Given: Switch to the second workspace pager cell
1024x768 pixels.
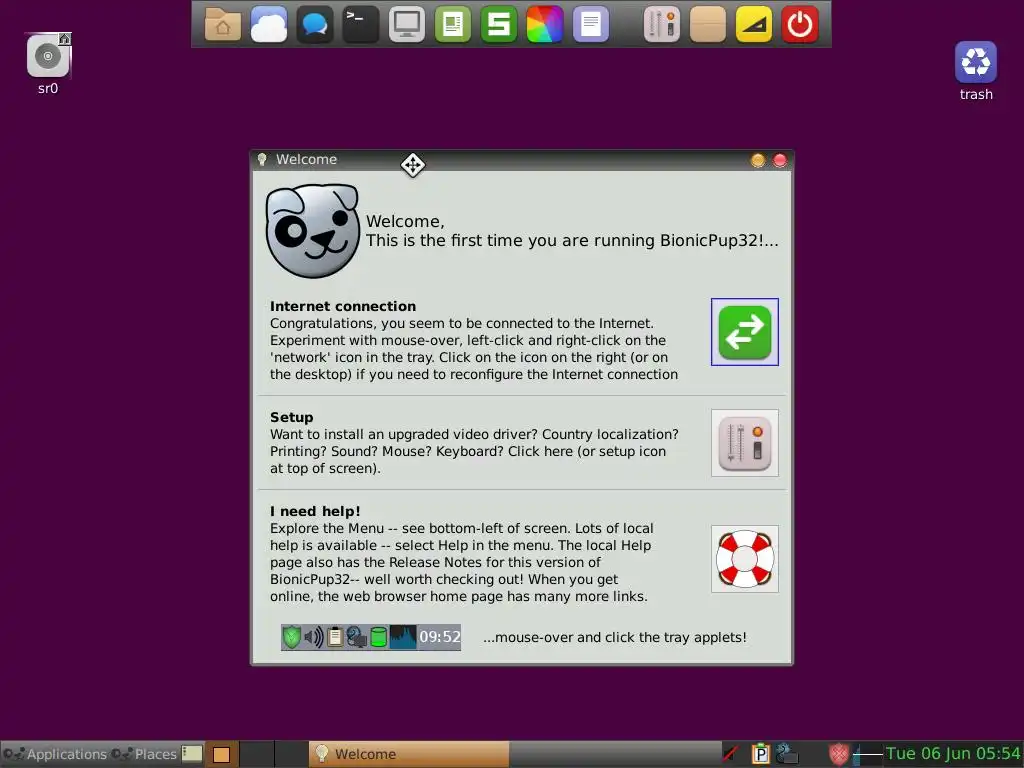Looking at the screenshot, I should 257,754.
